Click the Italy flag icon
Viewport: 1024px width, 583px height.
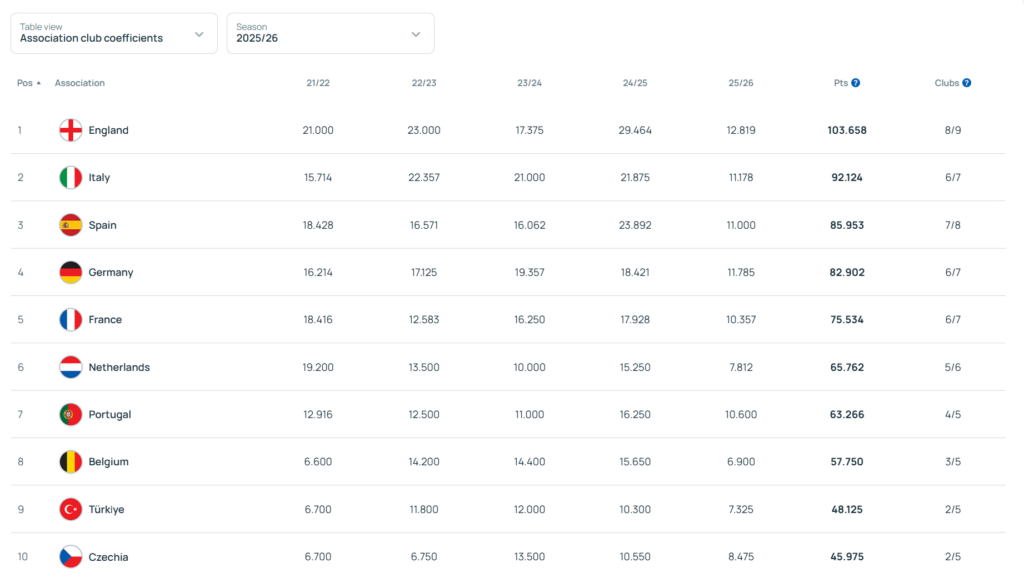(x=70, y=178)
